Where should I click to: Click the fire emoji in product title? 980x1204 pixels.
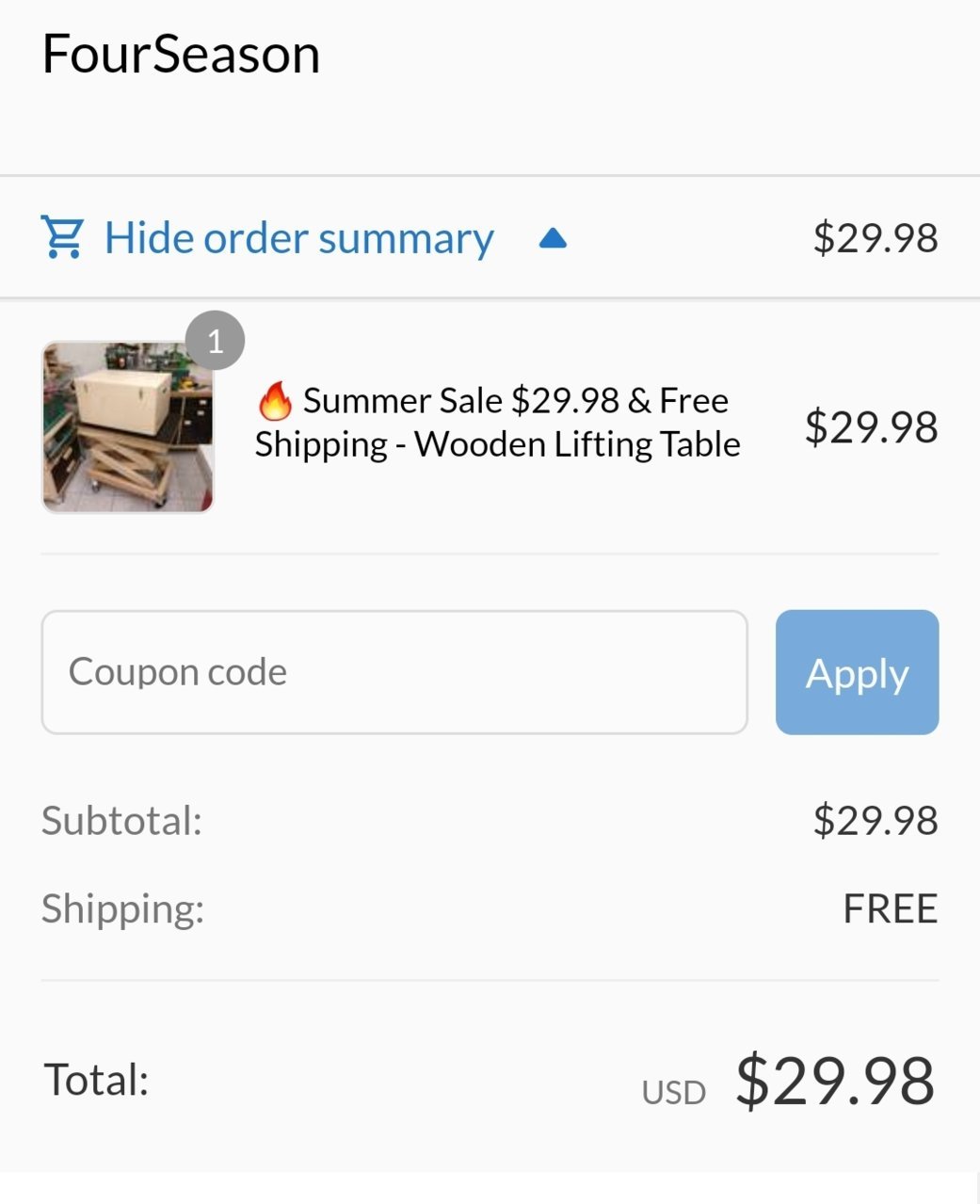coord(275,401)
